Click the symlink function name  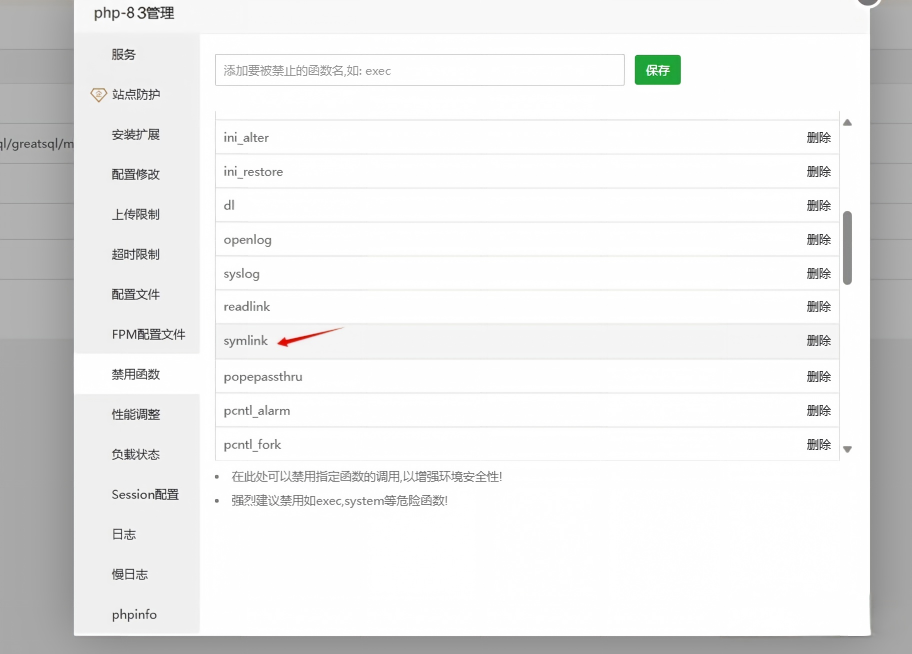[x=245, y=341]
